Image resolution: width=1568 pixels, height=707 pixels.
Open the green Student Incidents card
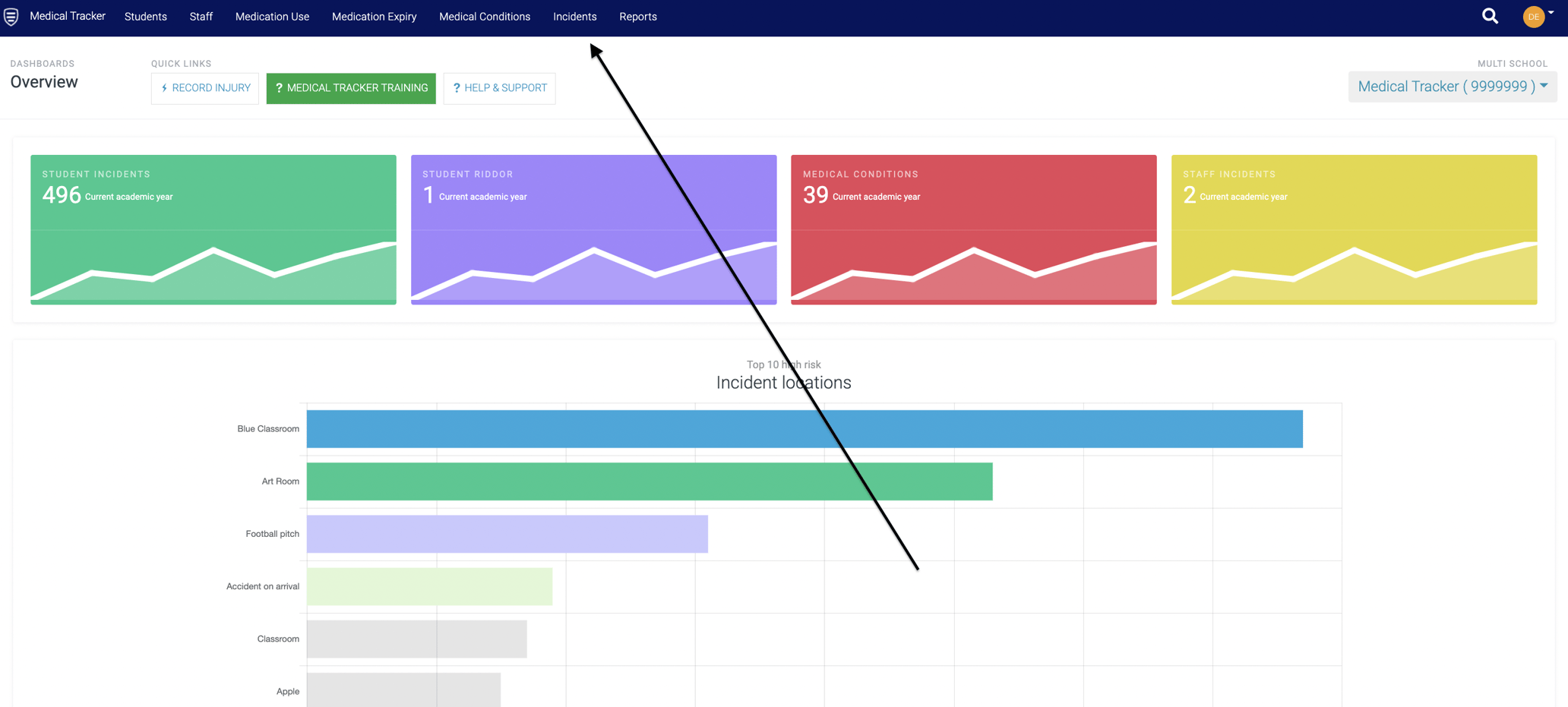click(213, 229)
